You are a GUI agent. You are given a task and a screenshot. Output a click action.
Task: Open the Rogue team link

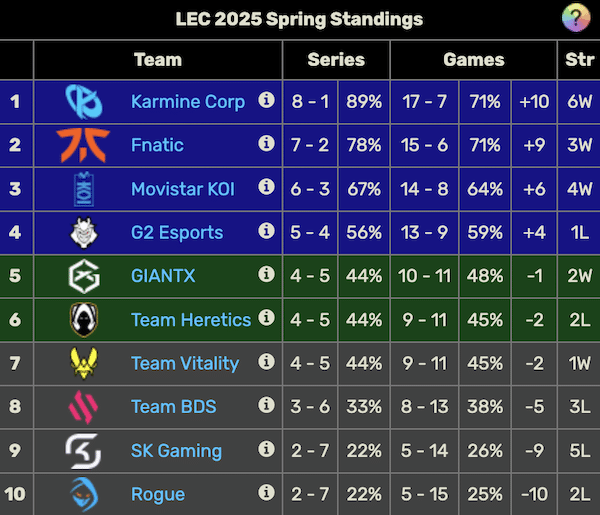coord(158,494)
